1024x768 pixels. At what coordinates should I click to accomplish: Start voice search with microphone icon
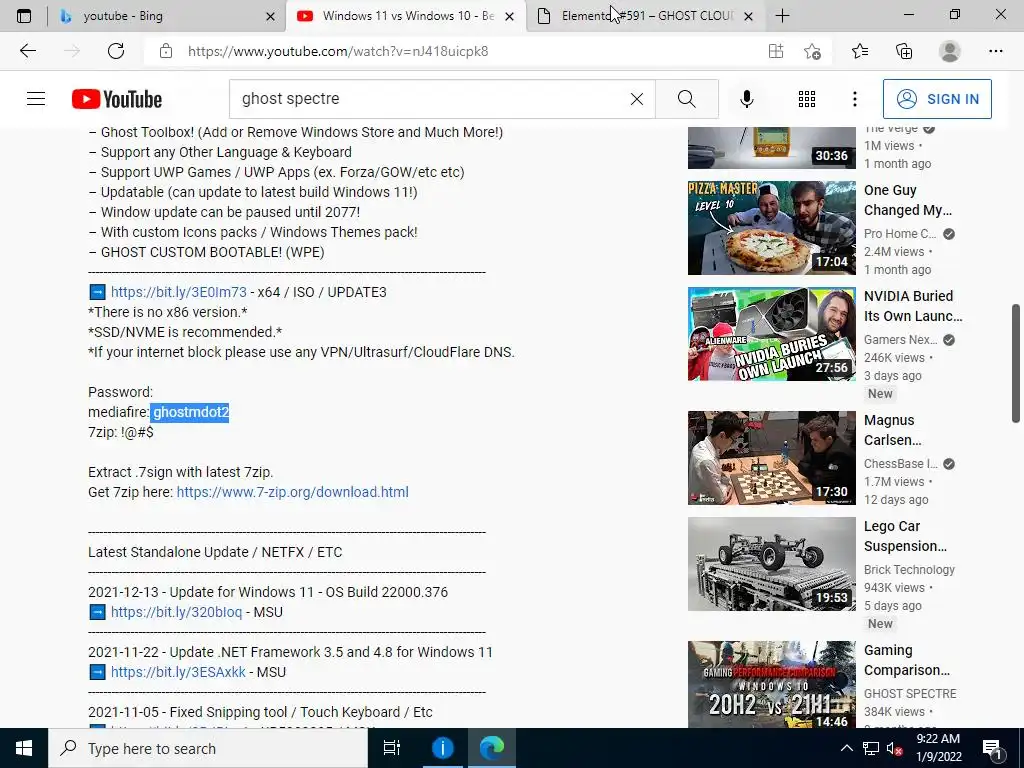pos(746,99)
